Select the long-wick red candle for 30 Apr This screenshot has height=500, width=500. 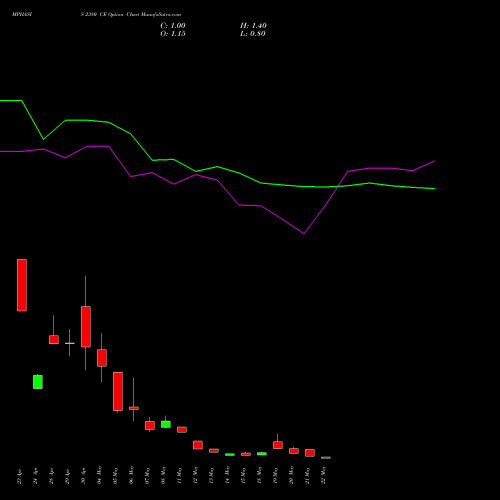coord(86,327)
